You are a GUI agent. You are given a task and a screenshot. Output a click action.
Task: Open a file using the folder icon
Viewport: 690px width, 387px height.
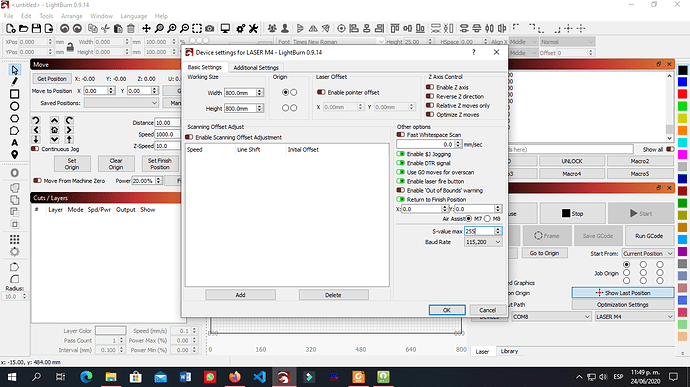(x=23, y=29)
